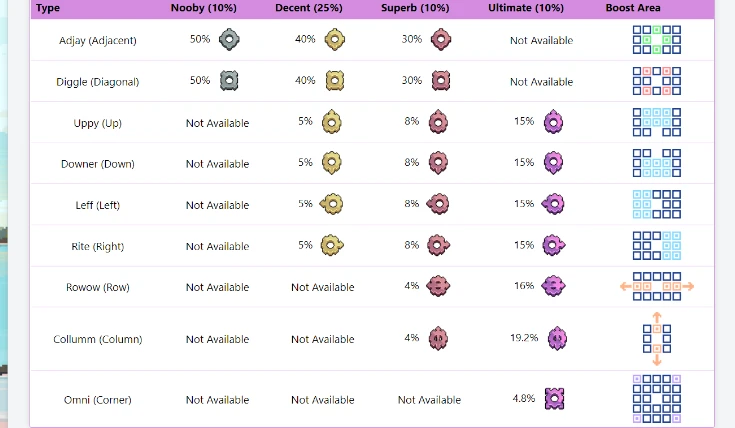This screenshot has height=428, width=735.
Task: Click the grey Nooby Adjay cog icon
Action: point(229,40)
